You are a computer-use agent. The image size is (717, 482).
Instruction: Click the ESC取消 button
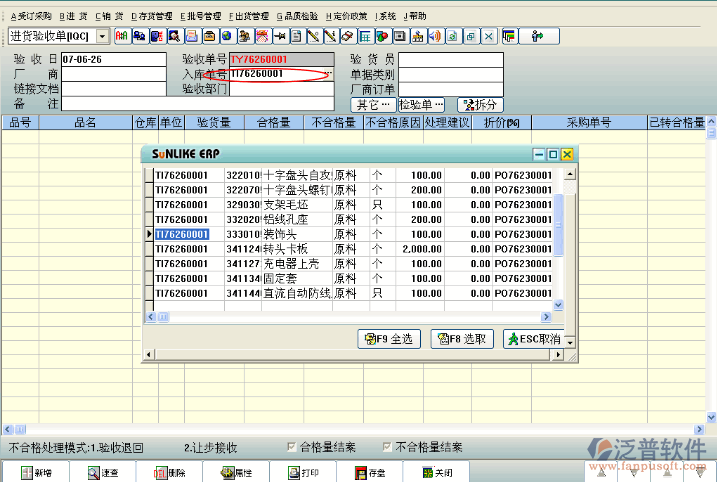point(533,339)
